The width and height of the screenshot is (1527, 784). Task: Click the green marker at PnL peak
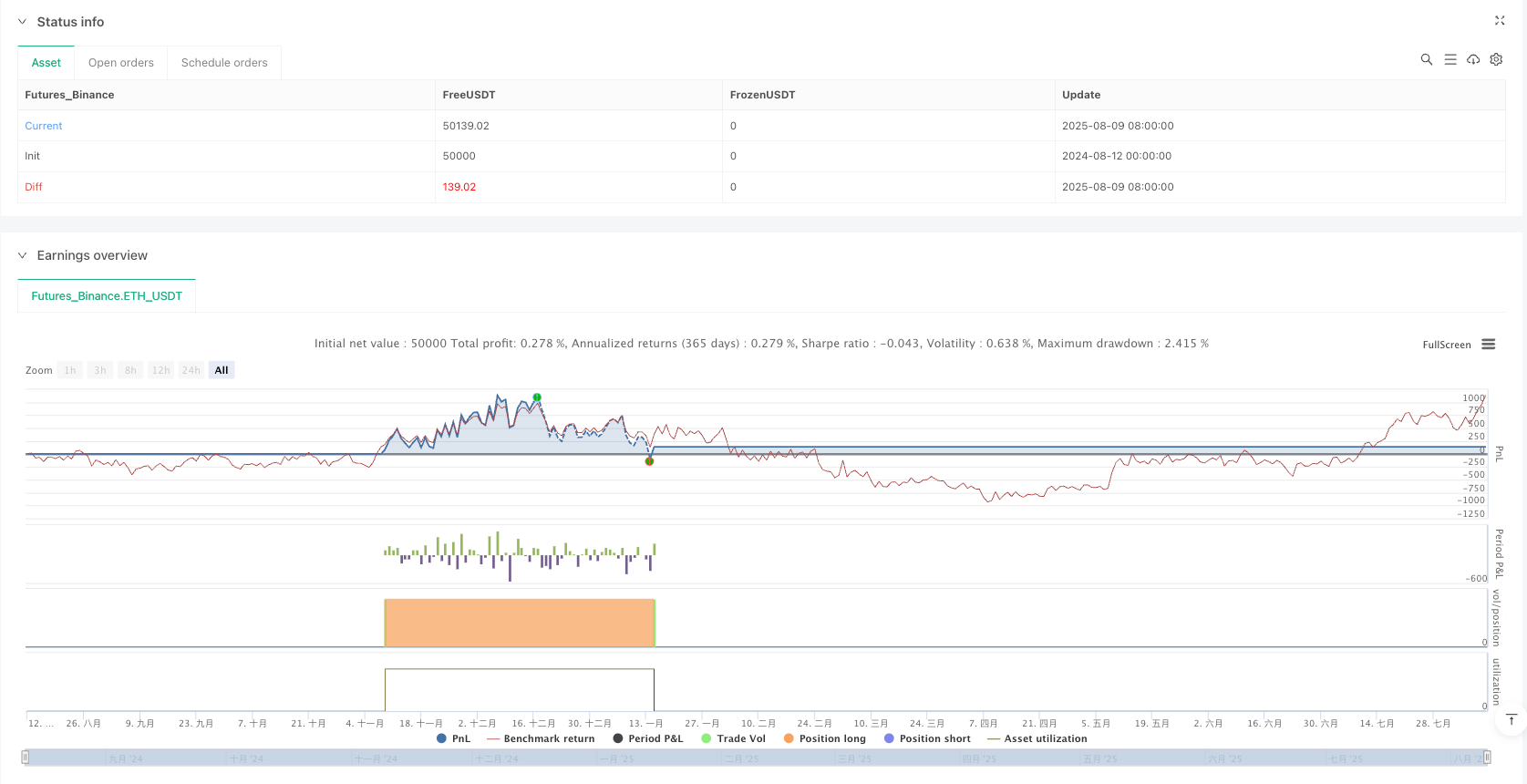click(x=537, y=397)
